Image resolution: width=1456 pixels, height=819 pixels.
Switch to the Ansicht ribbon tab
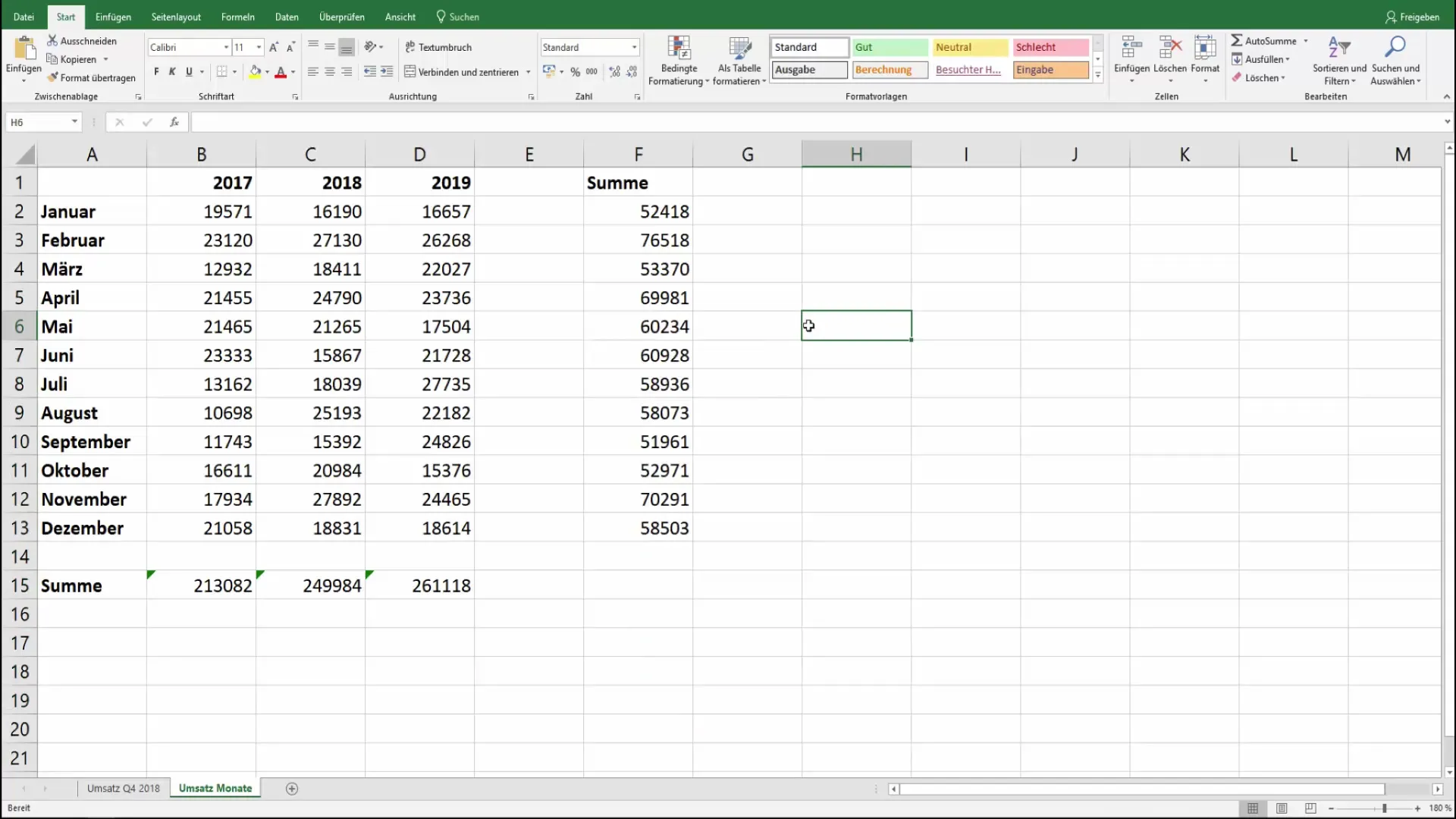[x=400, y=17]
